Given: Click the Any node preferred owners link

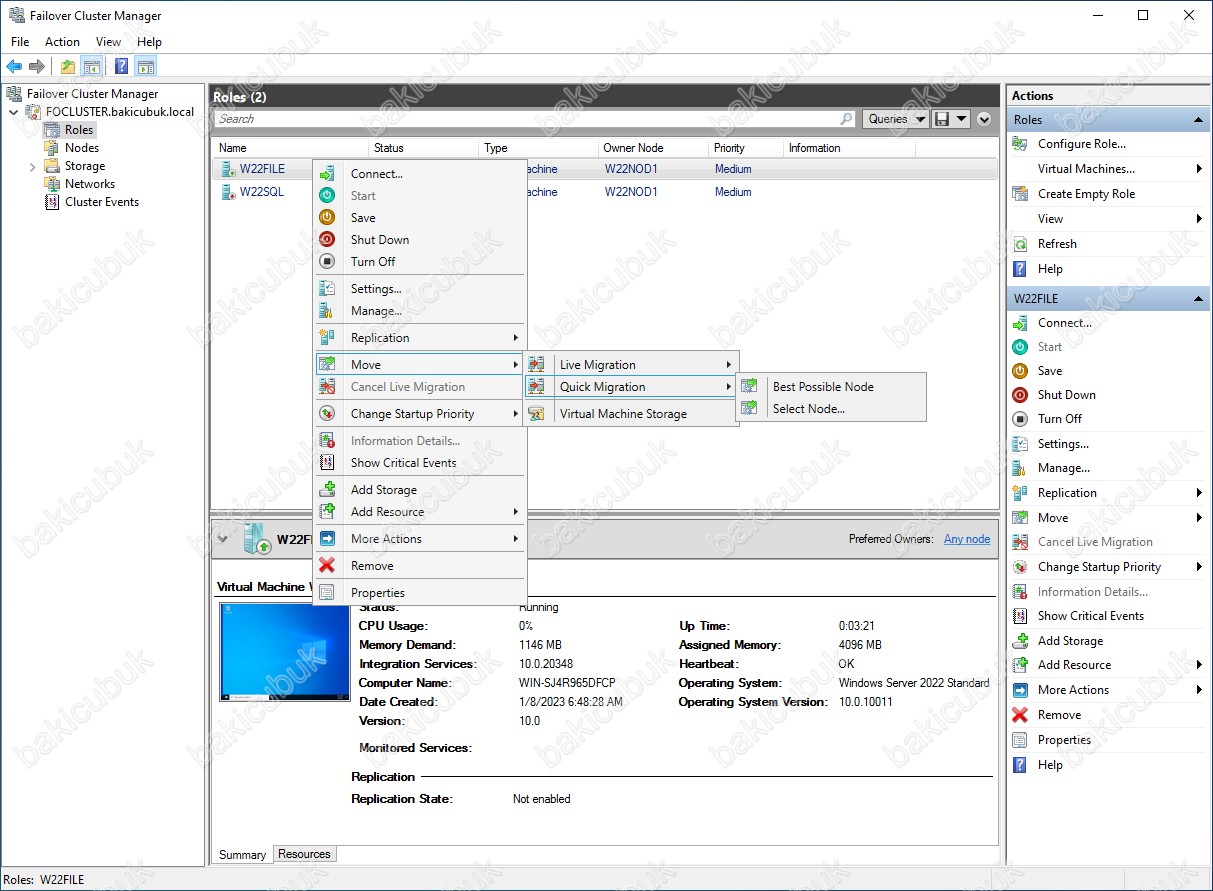Looking at the screenshot, I should click(967, 539).
